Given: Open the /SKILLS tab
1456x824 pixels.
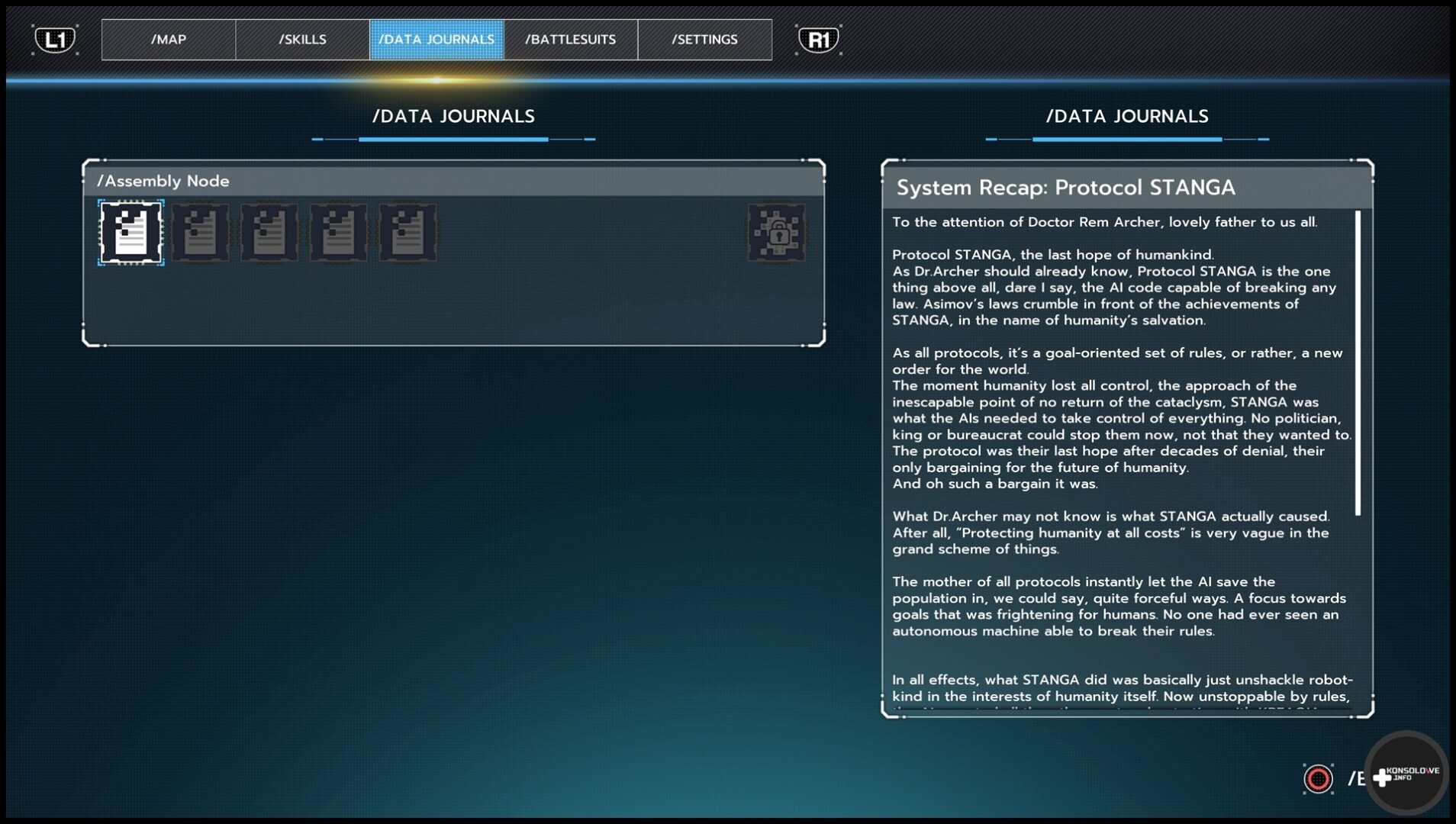Looking at the screenshot, I should click(x=302, y=40).
